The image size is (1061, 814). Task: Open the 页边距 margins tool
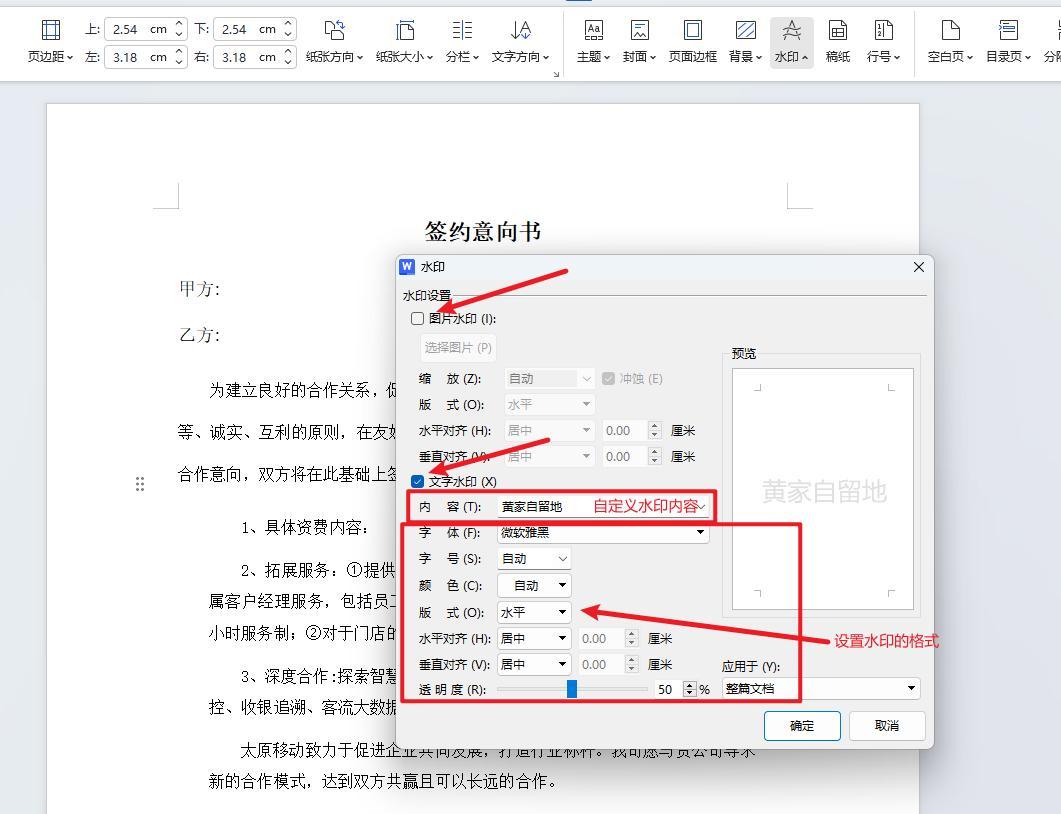pos(50,41)
